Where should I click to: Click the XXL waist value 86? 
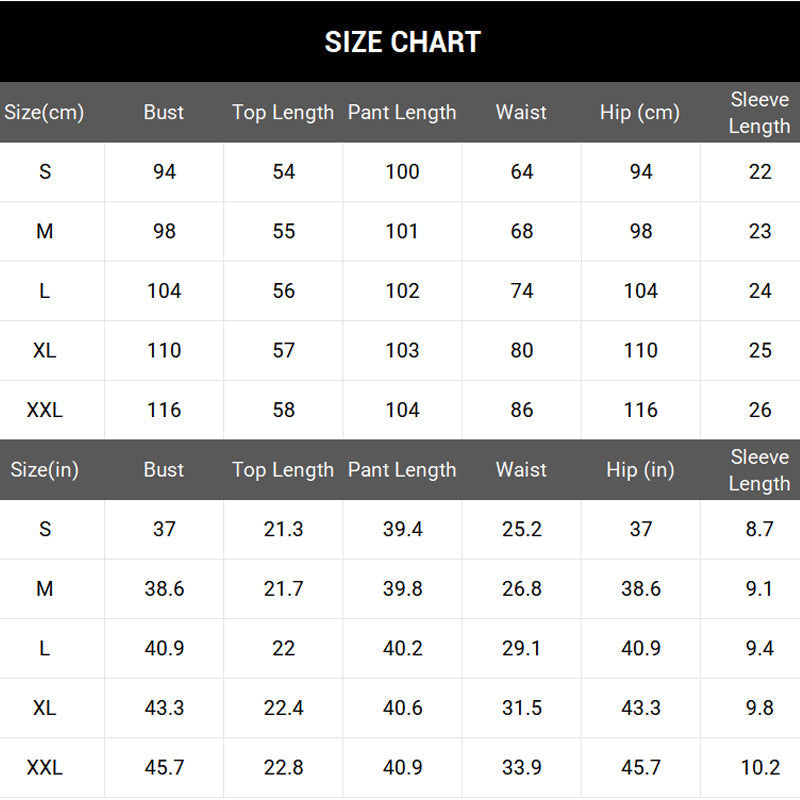(522, 410)
